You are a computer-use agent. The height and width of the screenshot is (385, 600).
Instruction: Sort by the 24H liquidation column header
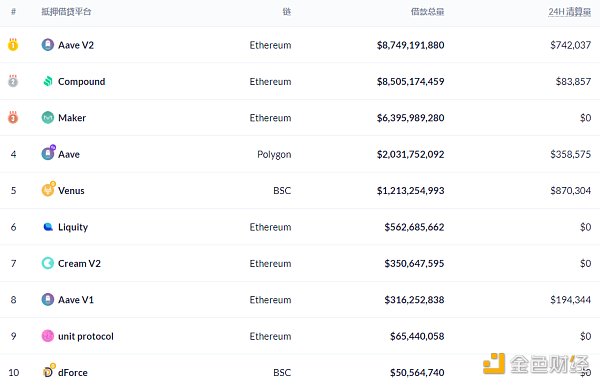[569, 12]
